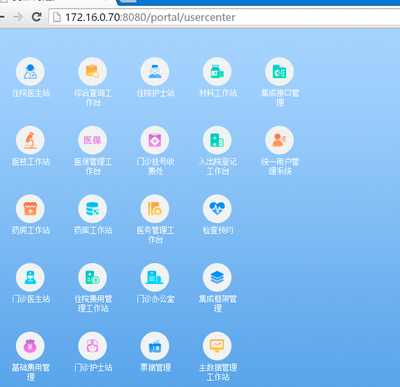Image resolution: width=400 pixels, height=387 pixels.
Task: Launch the 基础费用管理 money bag icon
Action: pos(30,346)
